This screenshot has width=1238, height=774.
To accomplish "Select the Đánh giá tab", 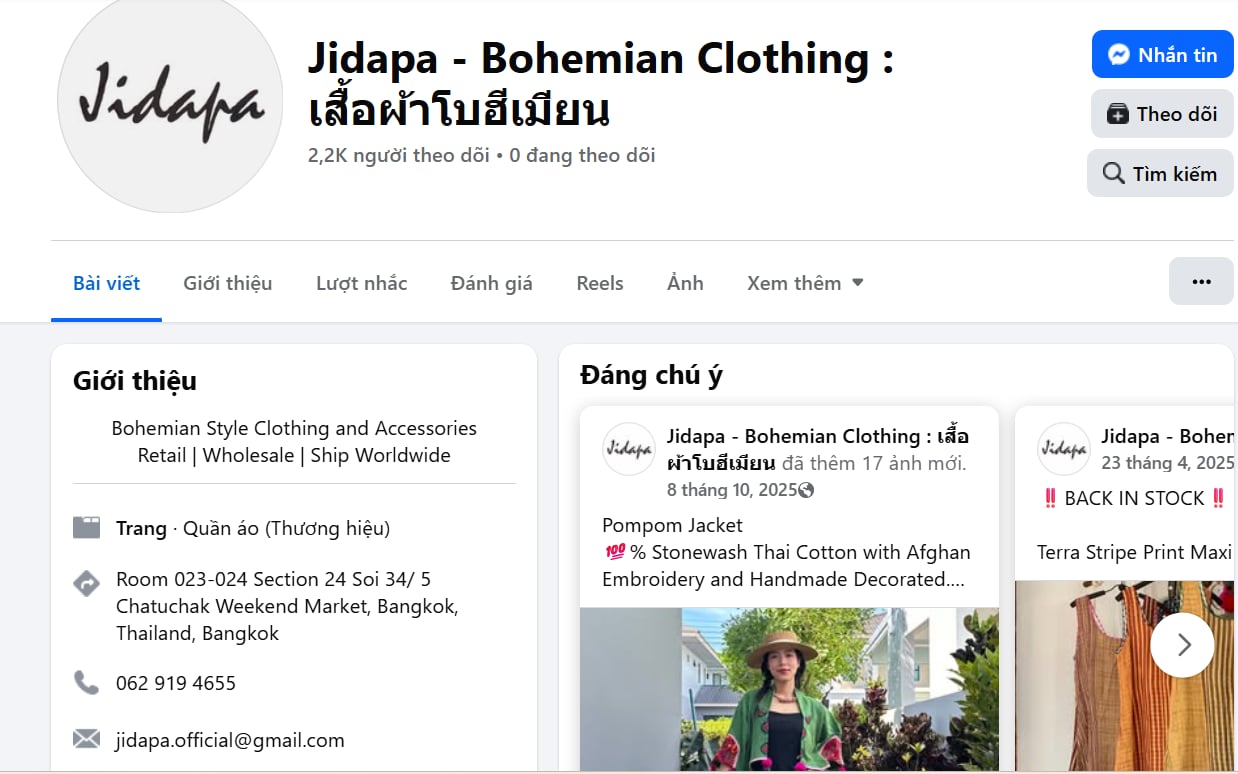I will [x=491, y=283].
